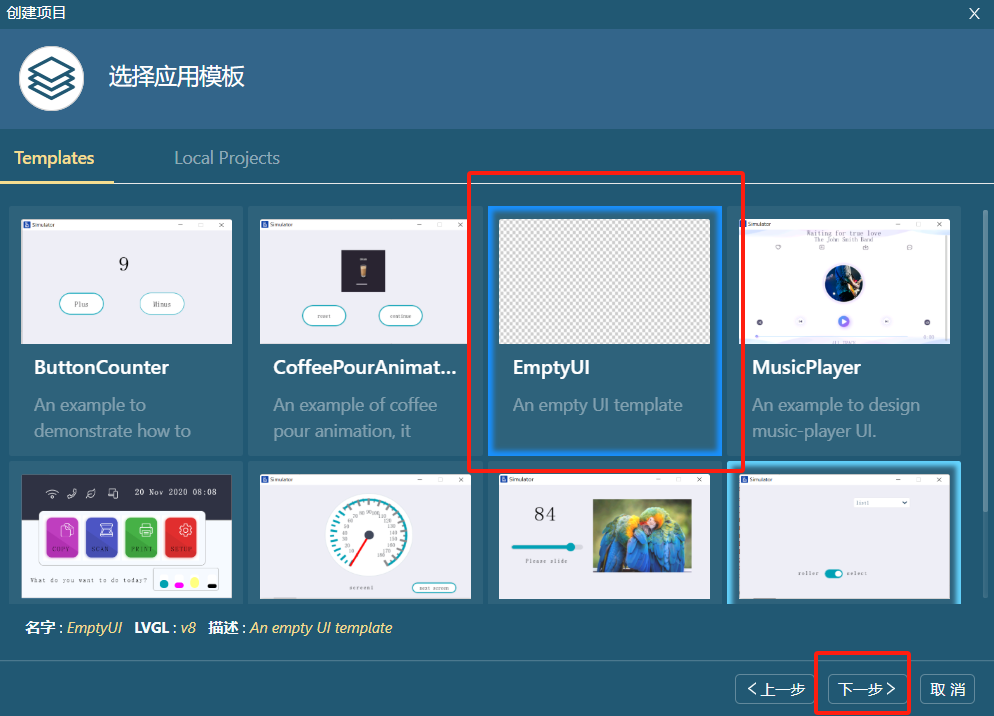The image size is (994, 716).
Task: Click the play icon in the MusicPlayer thumbnail
Action: click(843, 321)
